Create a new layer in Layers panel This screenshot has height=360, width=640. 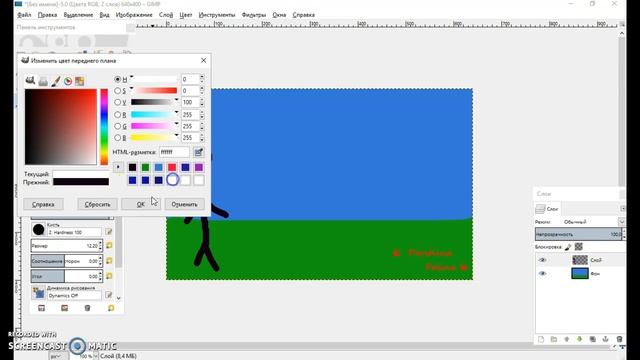pos(541,339)
